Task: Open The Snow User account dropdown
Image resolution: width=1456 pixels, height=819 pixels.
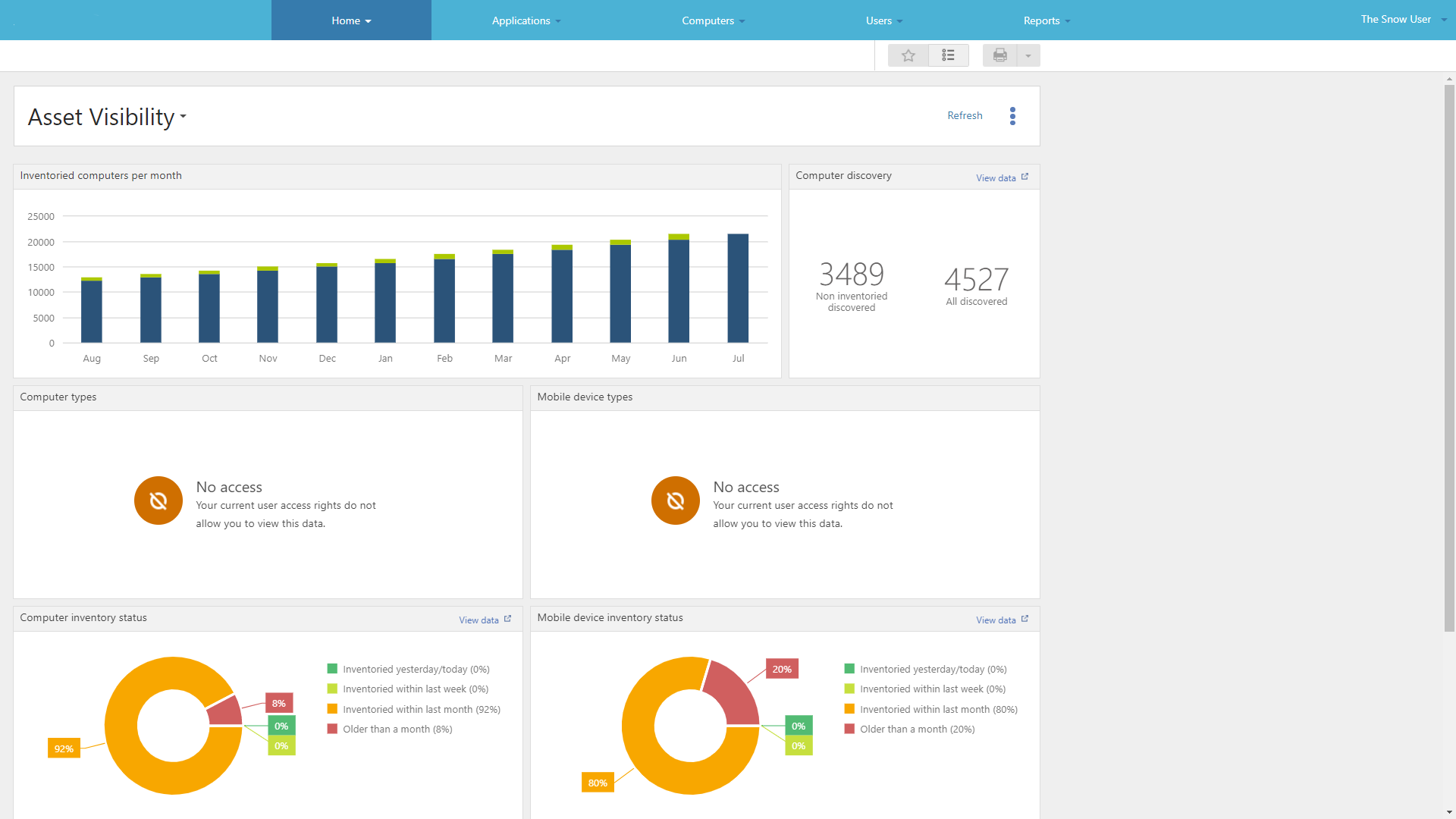Action: (1403, 20)
